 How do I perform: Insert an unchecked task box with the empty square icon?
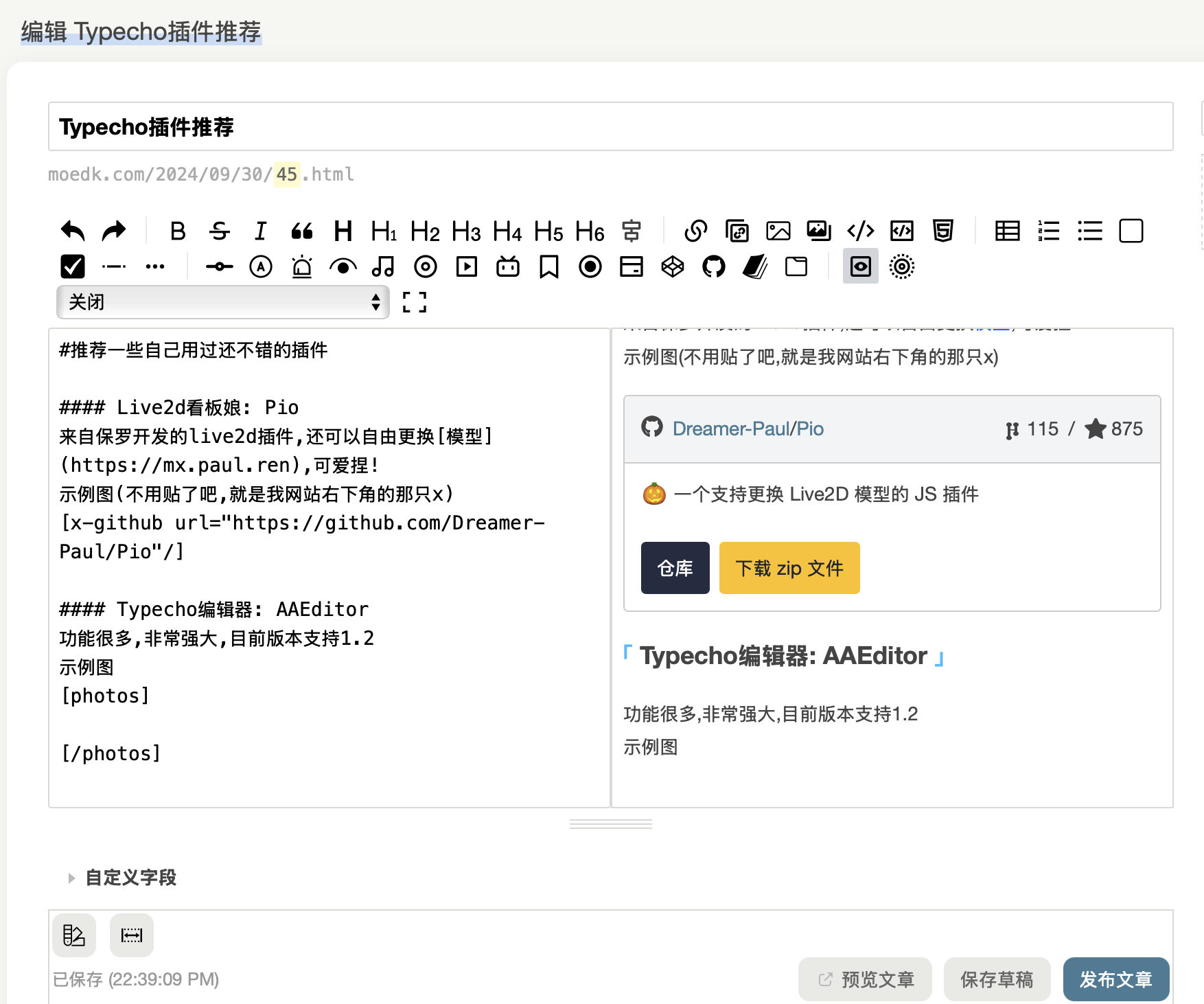1131,231
